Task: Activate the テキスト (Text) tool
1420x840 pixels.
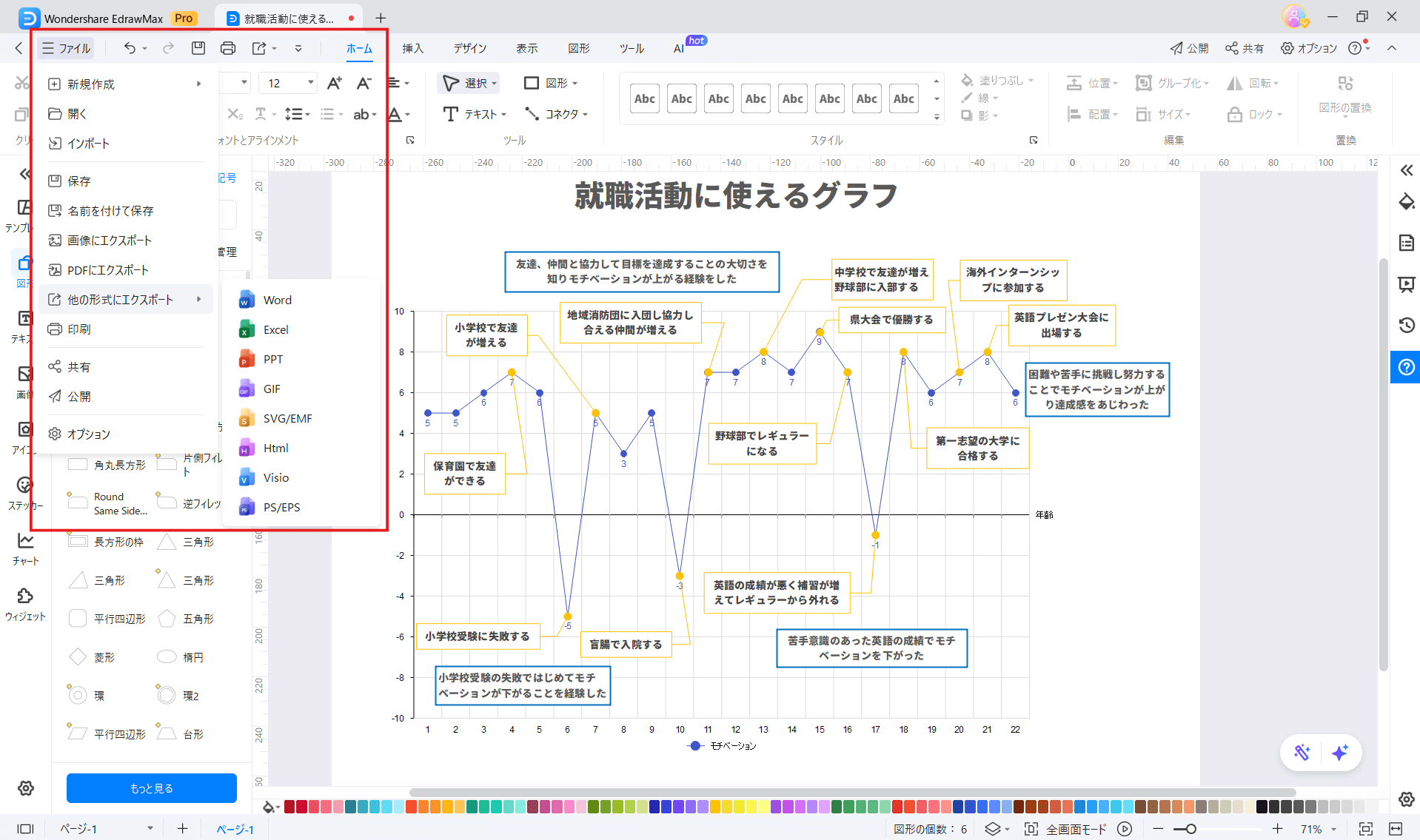Action: click(x=472, y=114)
